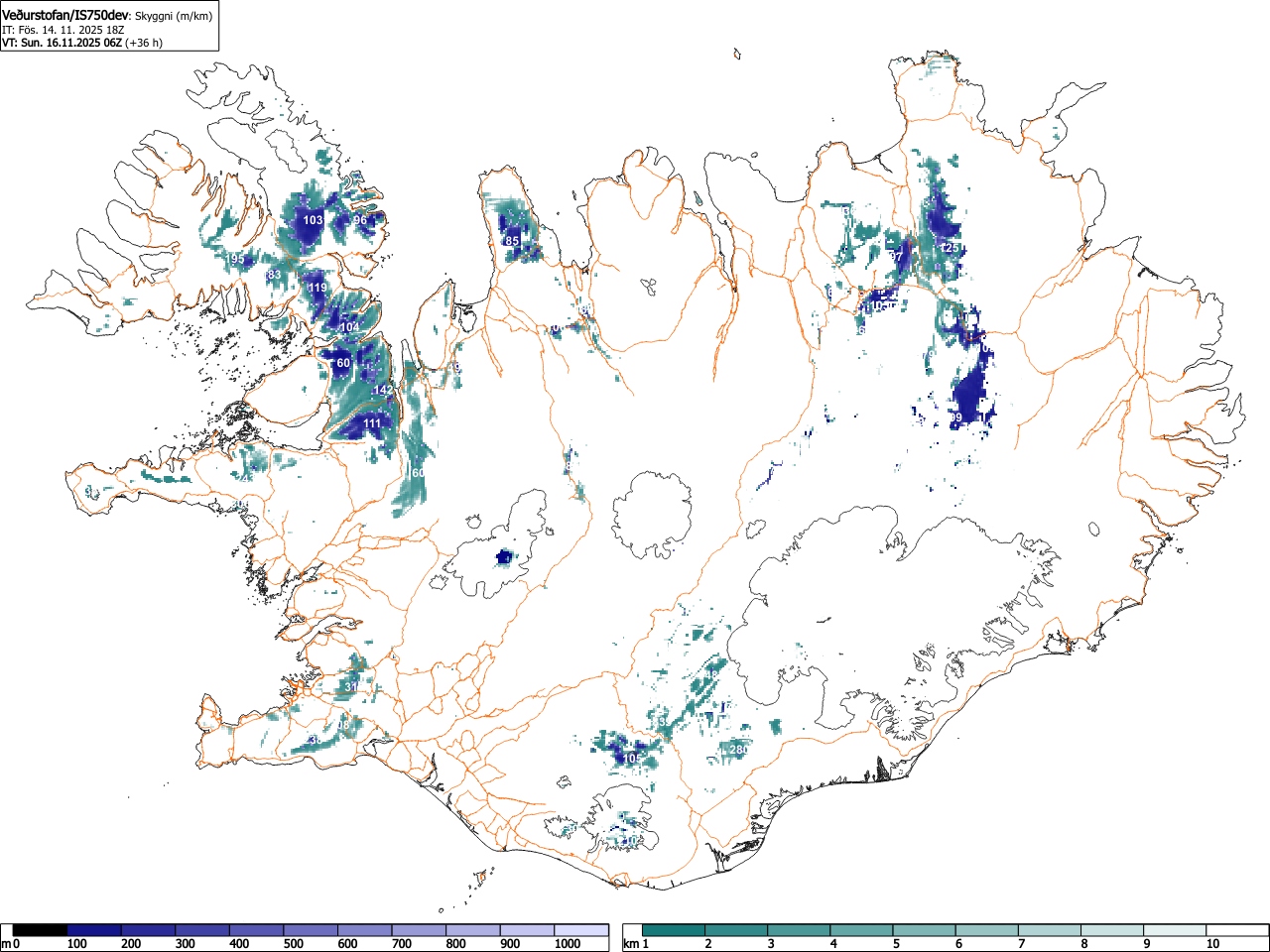Screen dimensions: 1270x952
Task: Click the '1000' tick on metre legend
Action: [x=568, y=944]
